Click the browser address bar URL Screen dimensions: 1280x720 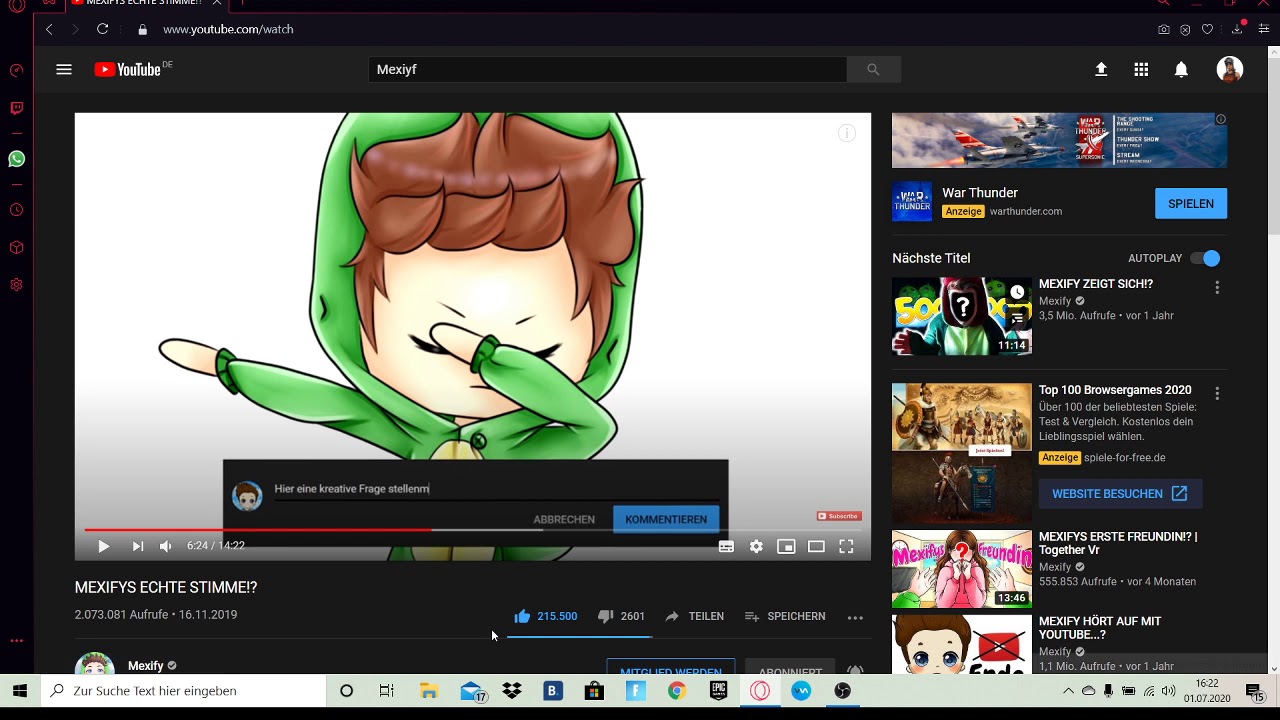(228, 29)
